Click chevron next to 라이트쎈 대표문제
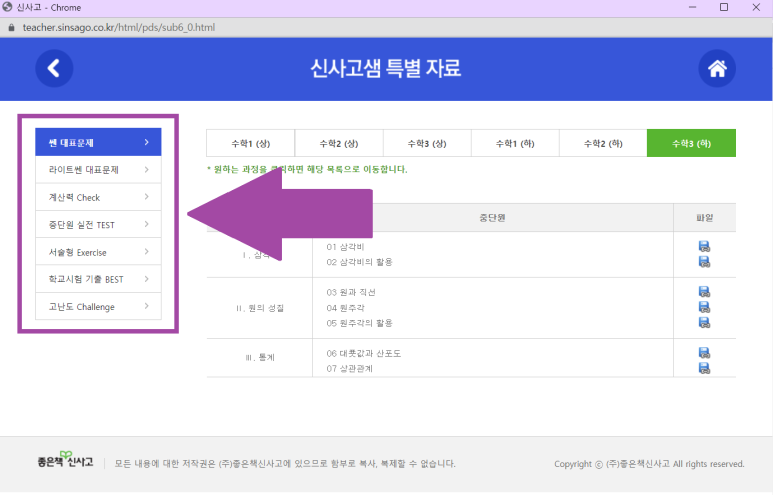The image size is (773, 495). [146, 170]
